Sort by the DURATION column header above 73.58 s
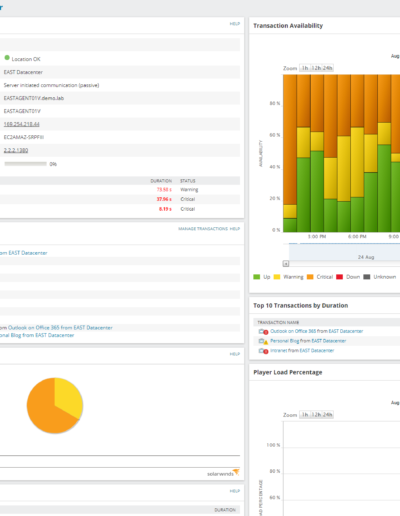This screenshot has width=400, height=516. click(161, 181)
